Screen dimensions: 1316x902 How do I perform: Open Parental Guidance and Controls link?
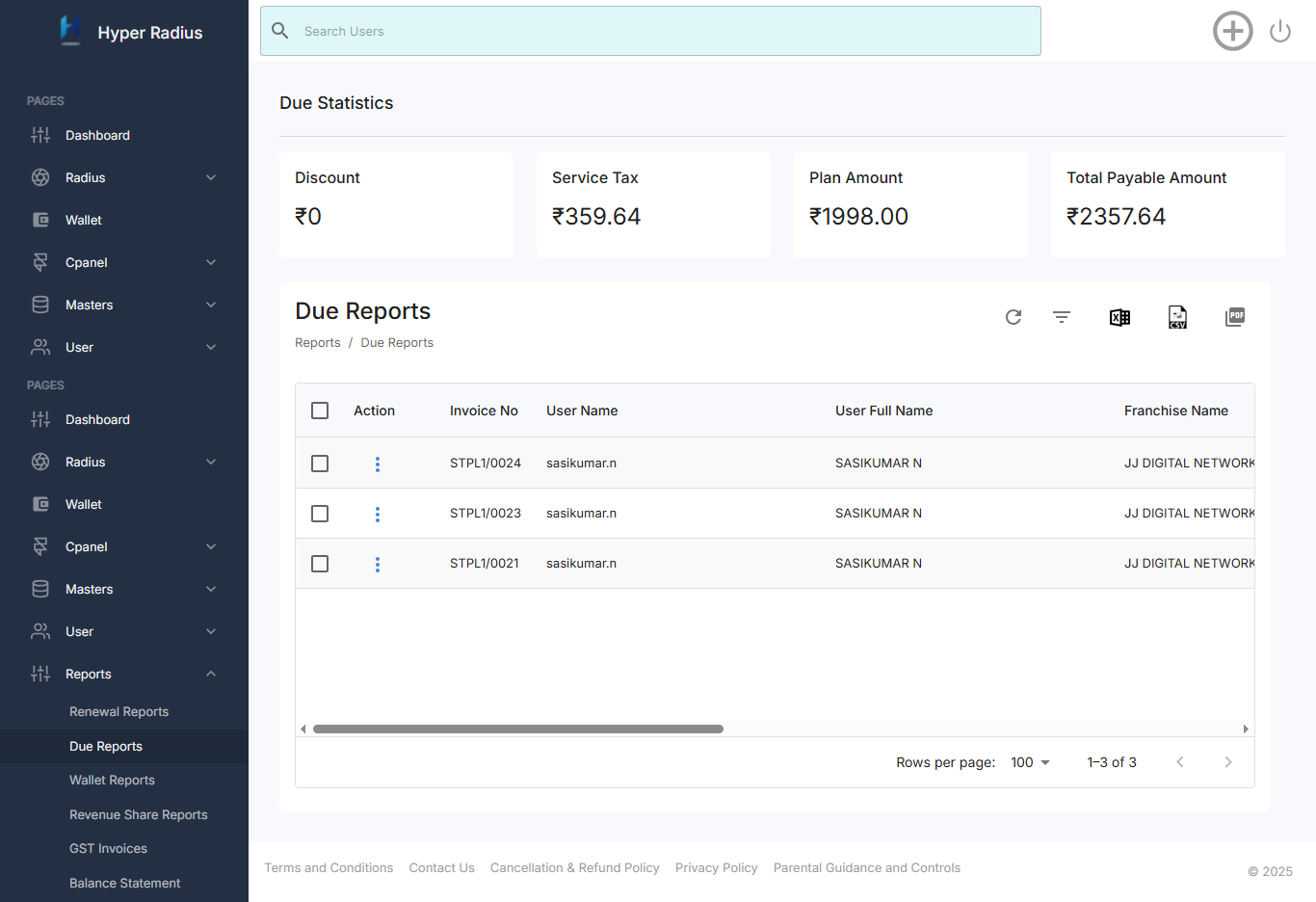pos(866,868)
